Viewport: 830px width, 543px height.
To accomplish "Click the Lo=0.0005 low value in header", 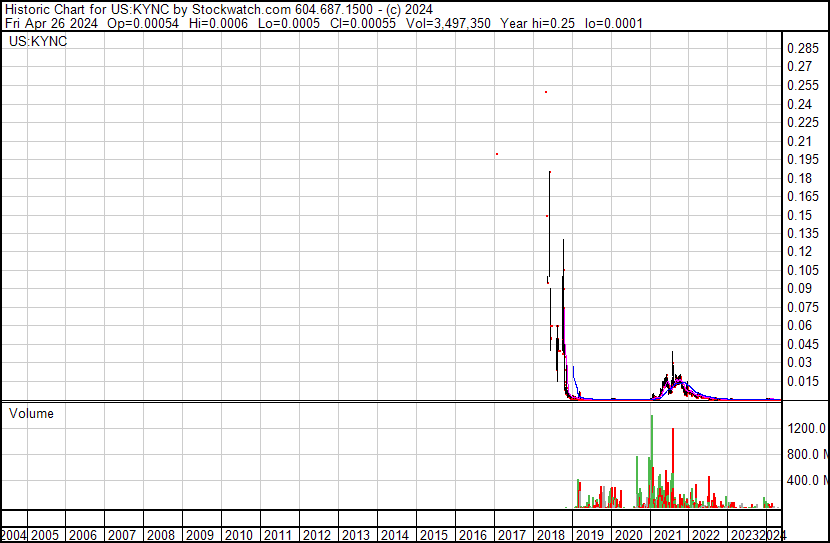I will (289, 23).
